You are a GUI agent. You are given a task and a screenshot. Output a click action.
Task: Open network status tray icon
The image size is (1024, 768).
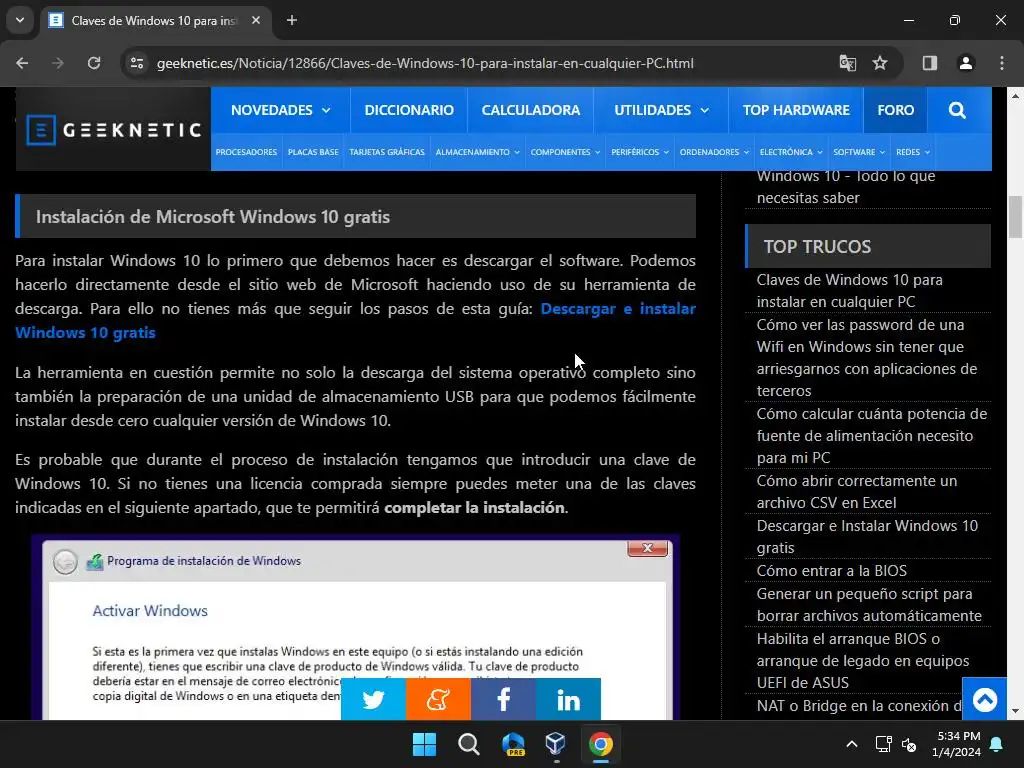(883, 744)
